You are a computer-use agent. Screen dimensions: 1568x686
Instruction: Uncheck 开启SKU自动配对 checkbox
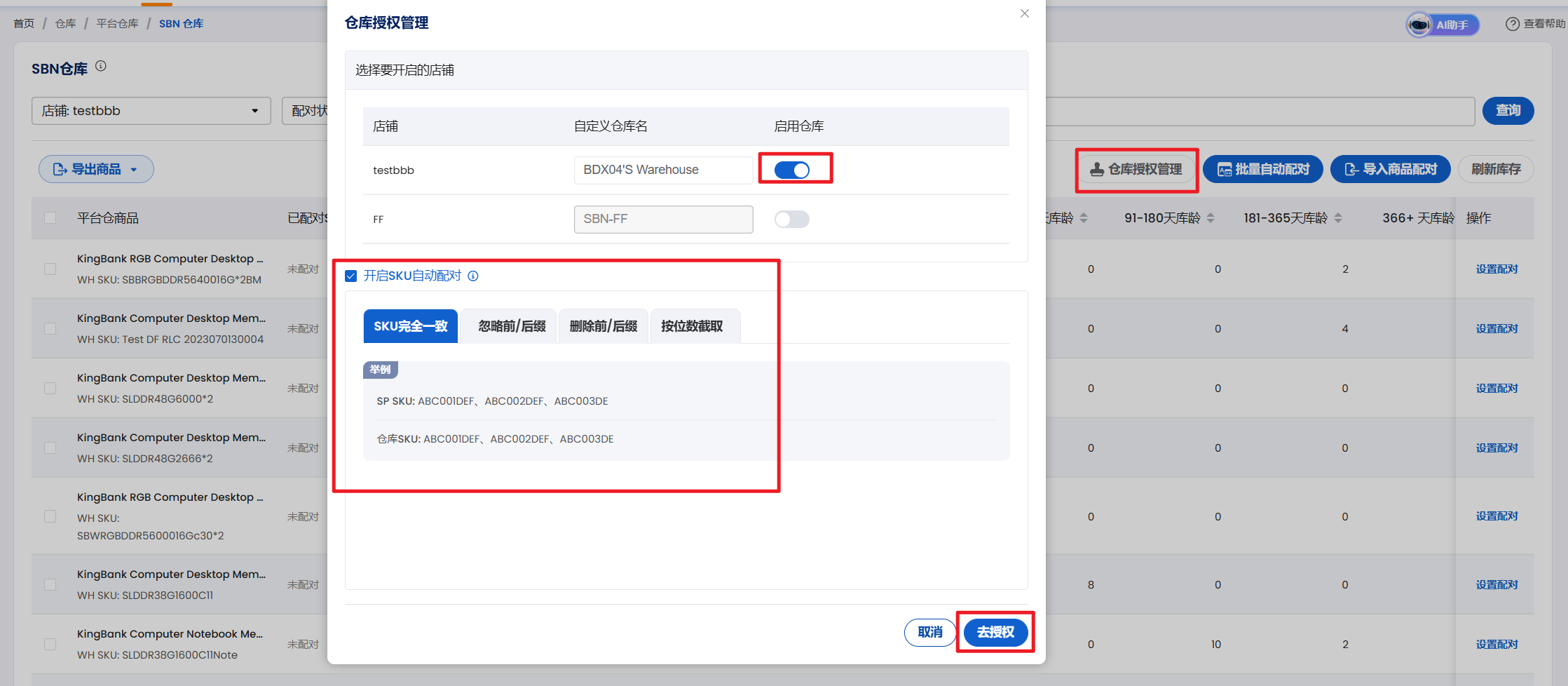(x=351, y=276)
